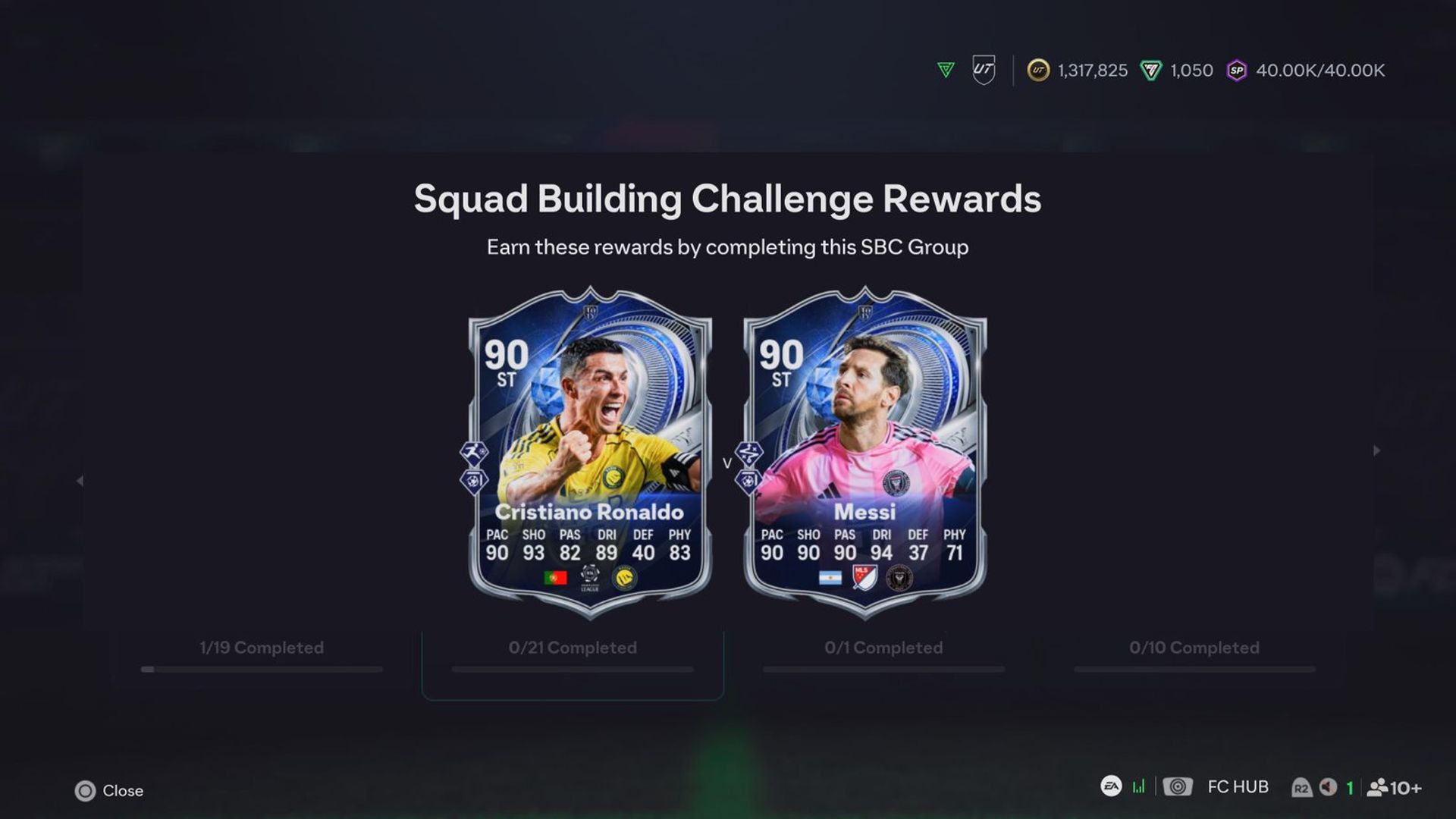Show previous rewards with the left arrow
The height and width of the screenshot is (819, 1456).
(x=80, y=481)
